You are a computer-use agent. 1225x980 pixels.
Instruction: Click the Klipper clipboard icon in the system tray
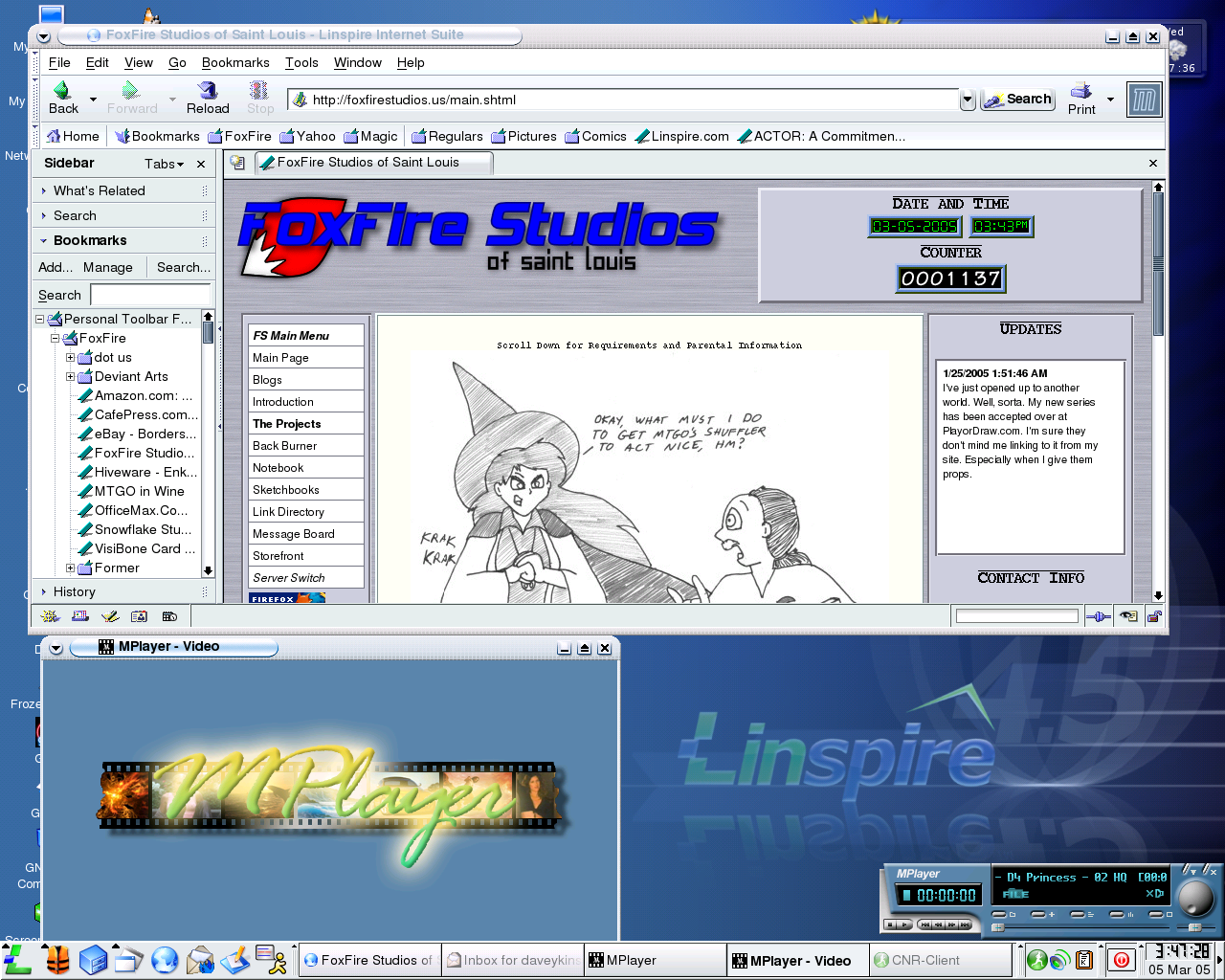tap(1084, 960)
